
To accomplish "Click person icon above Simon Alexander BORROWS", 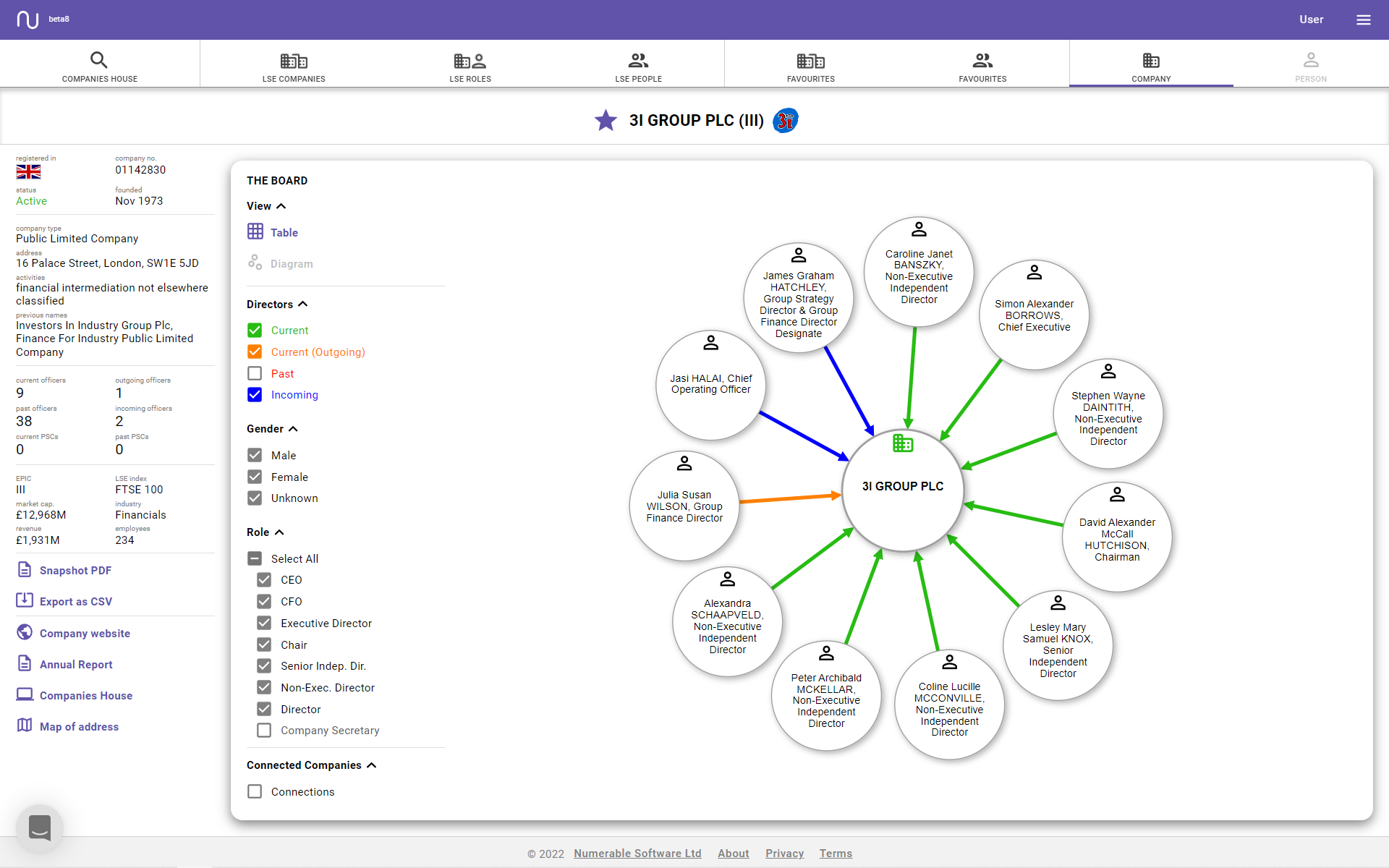I will click(x=1035, y=273).
